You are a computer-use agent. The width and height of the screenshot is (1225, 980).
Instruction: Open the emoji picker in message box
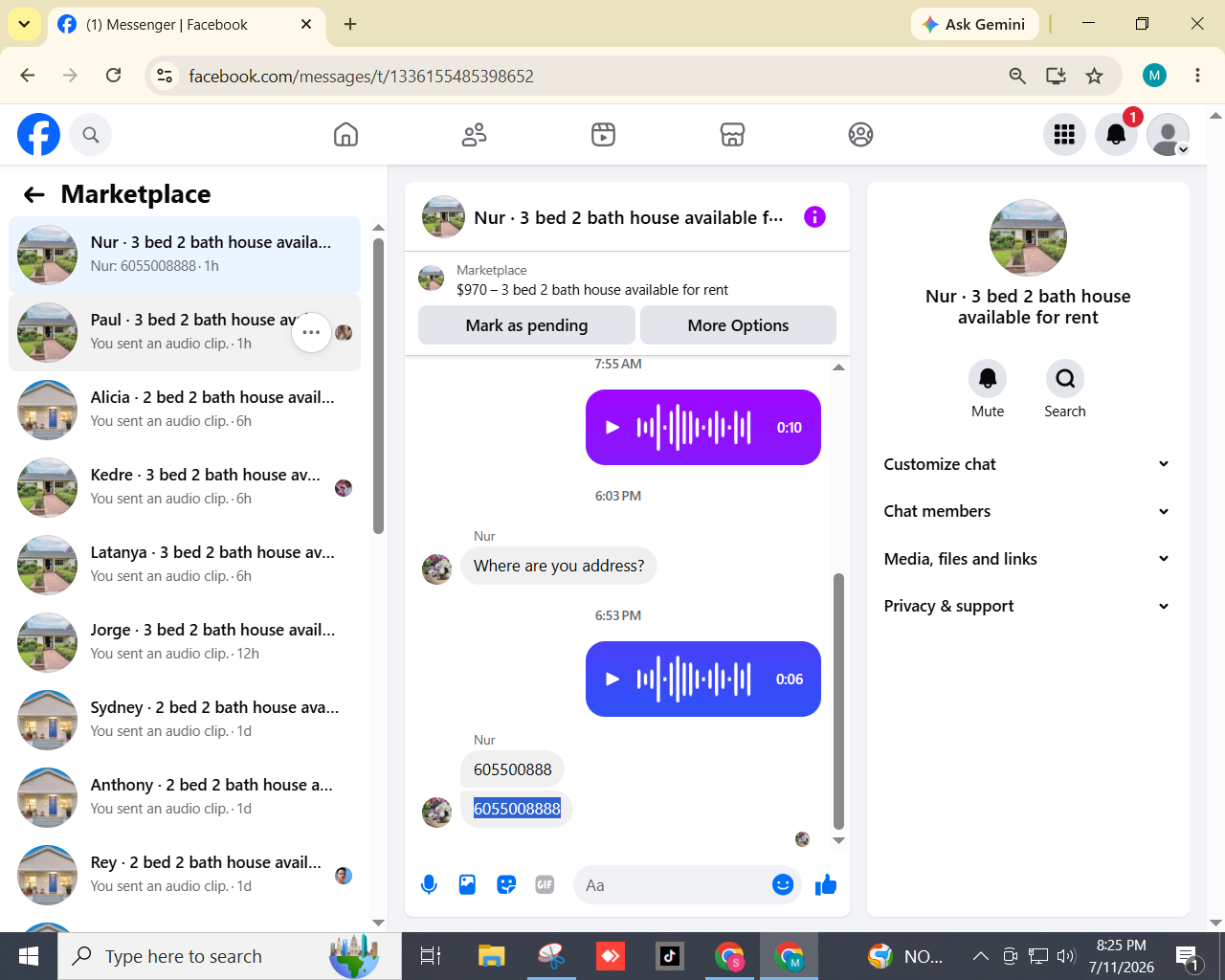click(783, 885)
